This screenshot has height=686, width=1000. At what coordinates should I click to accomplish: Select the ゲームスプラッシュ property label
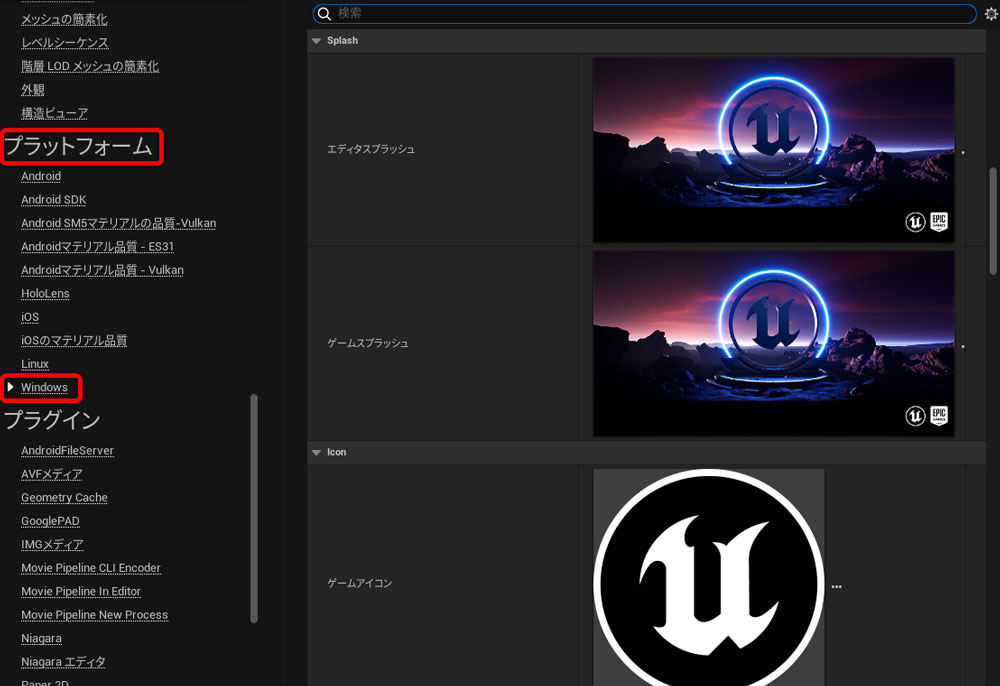pos(367,344)
